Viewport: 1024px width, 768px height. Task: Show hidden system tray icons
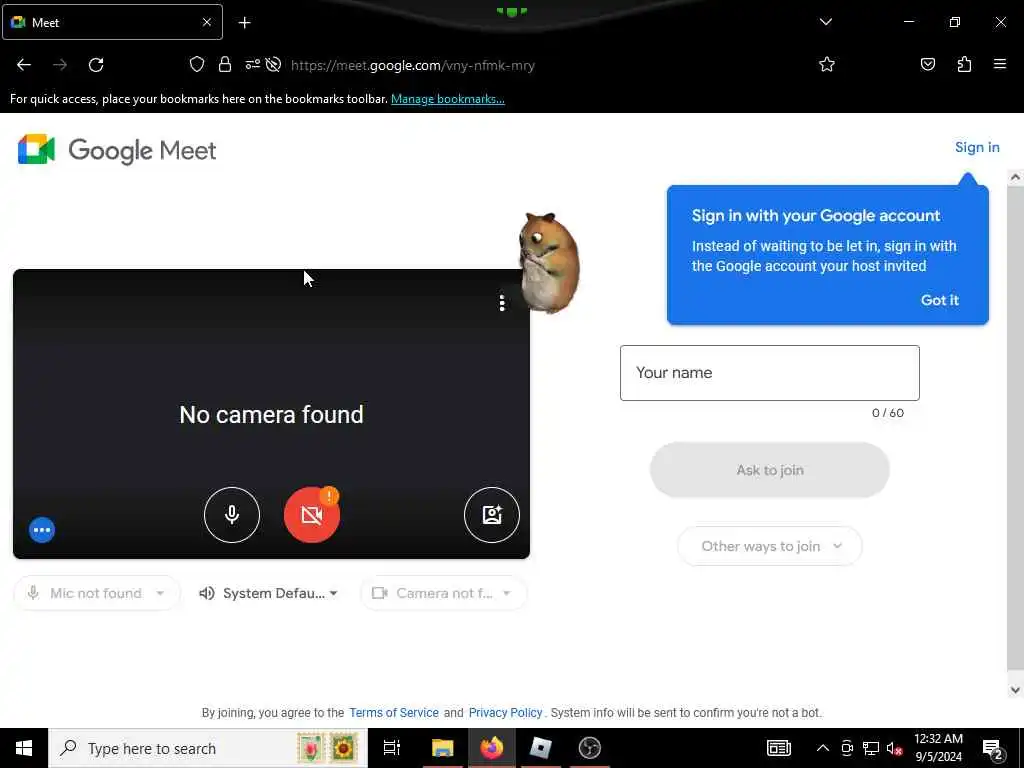pos(823,748)
